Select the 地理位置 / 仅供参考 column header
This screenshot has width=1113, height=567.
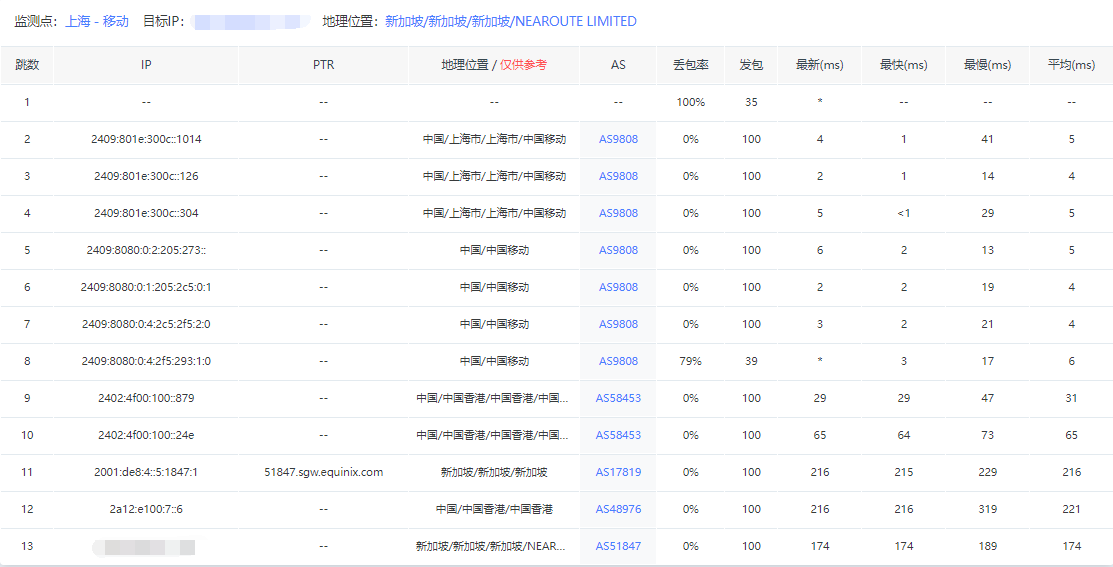[494, 65]
